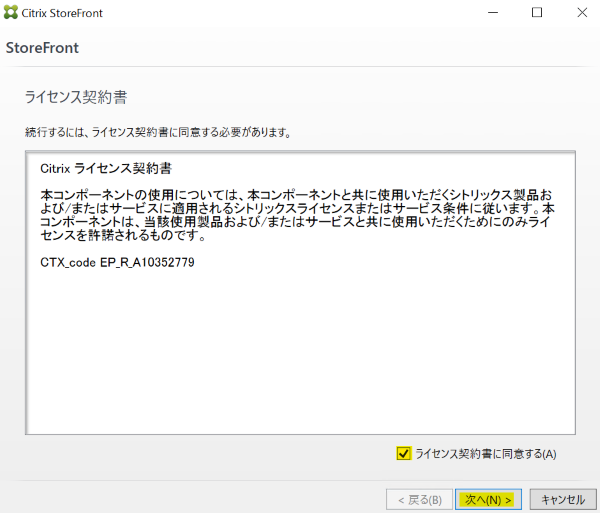Click inside the license agreement text box

[x=300, y=293]
